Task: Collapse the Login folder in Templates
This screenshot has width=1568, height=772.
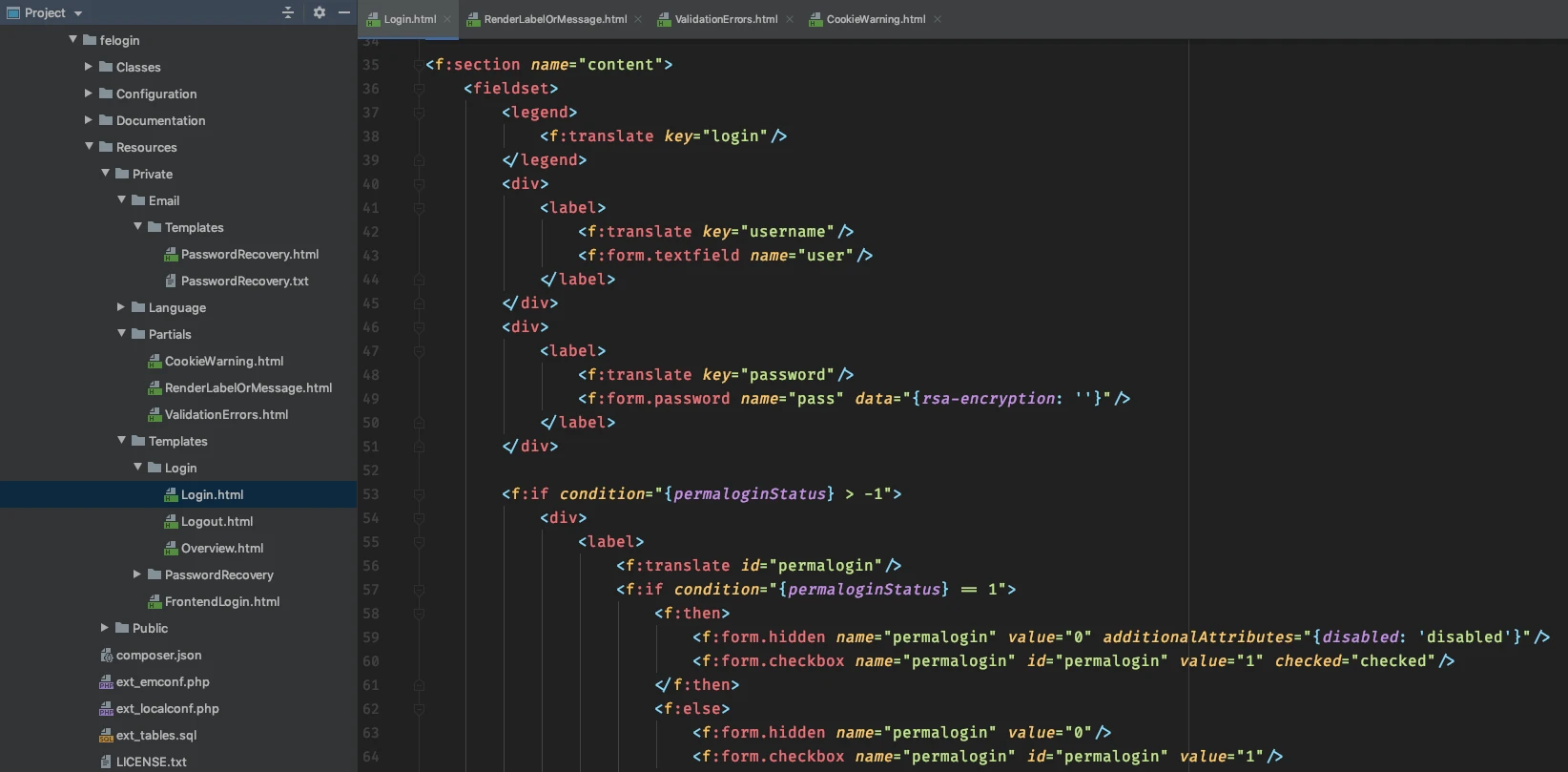Action: (x=137, y=467)
